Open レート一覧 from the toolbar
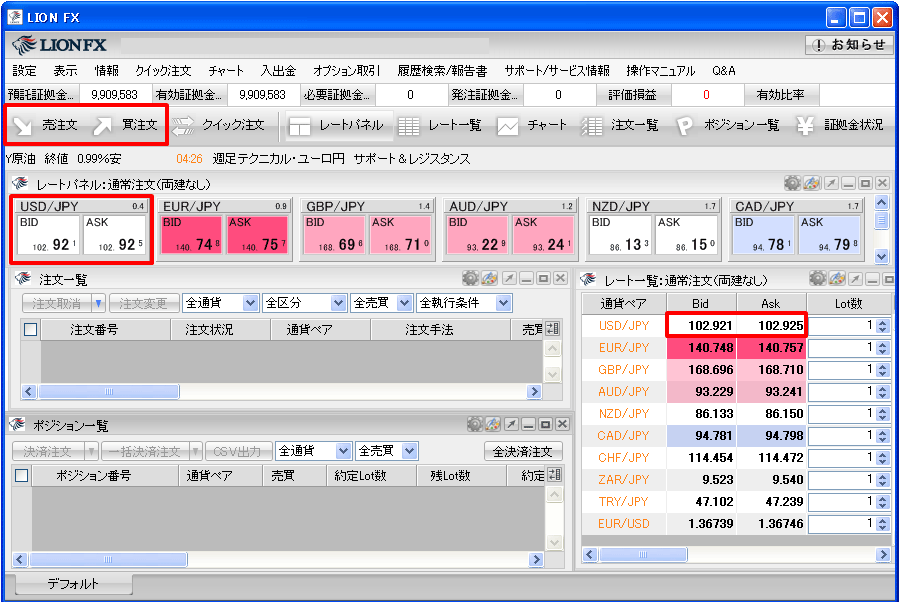 click(x=440, y=125)
